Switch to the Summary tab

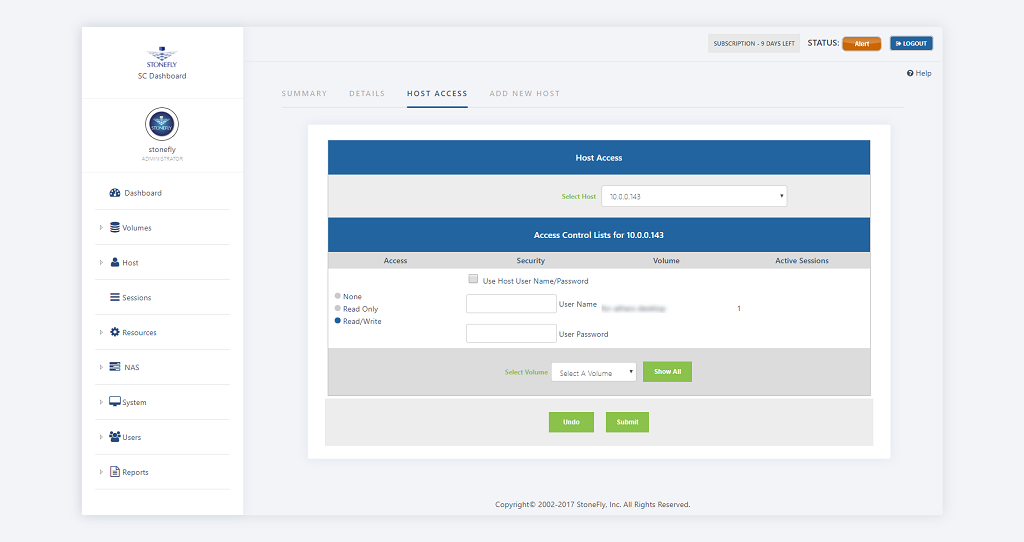(x=304, y=94)
